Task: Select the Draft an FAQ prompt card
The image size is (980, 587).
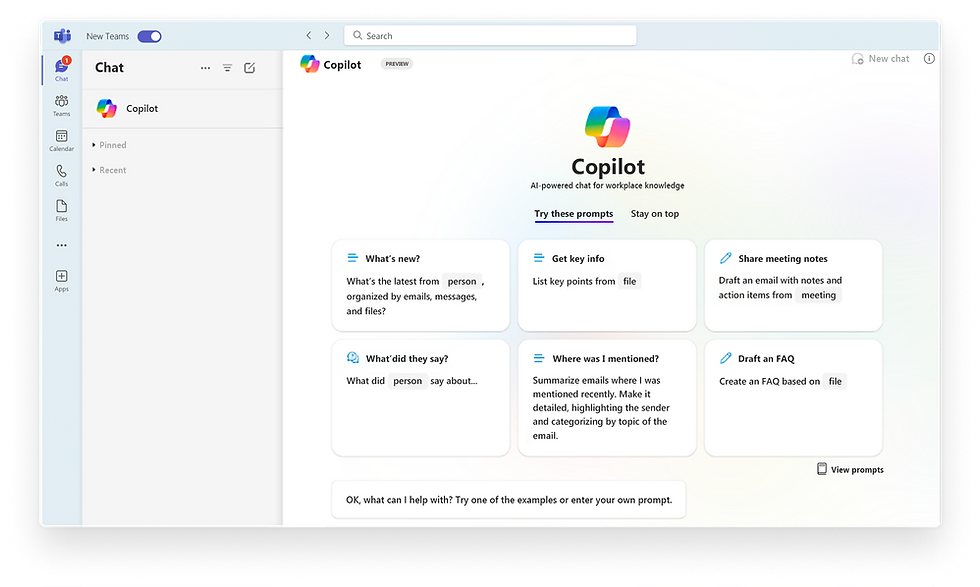Action: (793, 398)
